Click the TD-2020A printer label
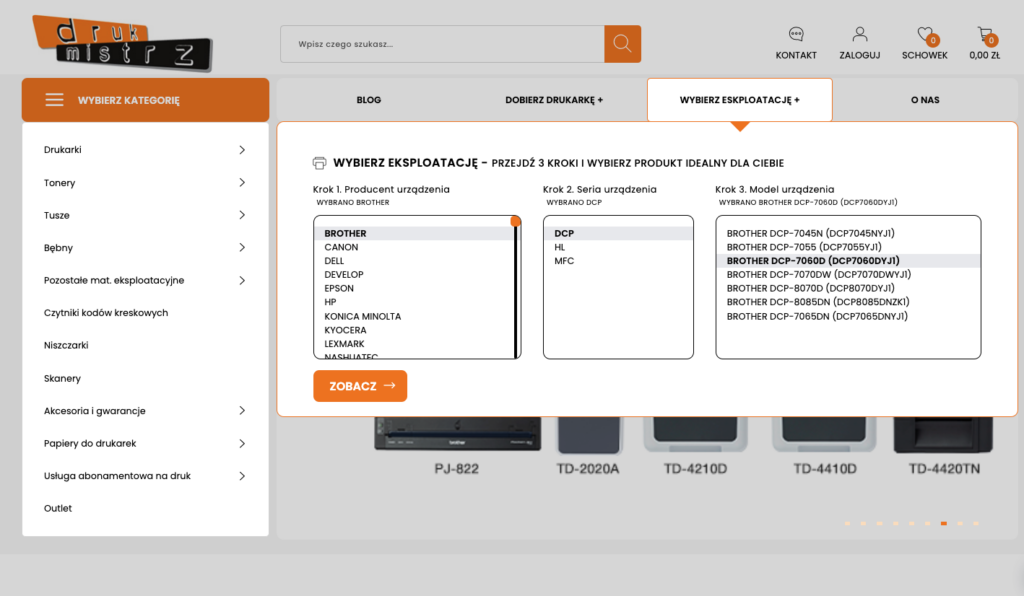The height and width of the screenshot is (596, 1024). coord(588,469)
